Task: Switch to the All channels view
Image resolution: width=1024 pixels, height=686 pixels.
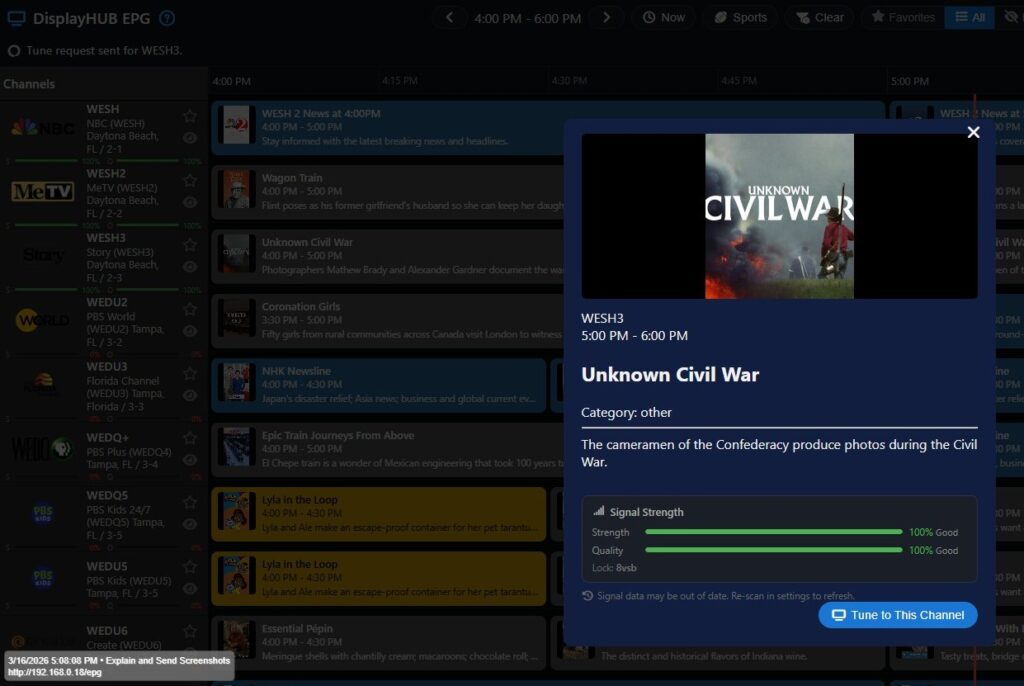Action: tap(969, 18)
